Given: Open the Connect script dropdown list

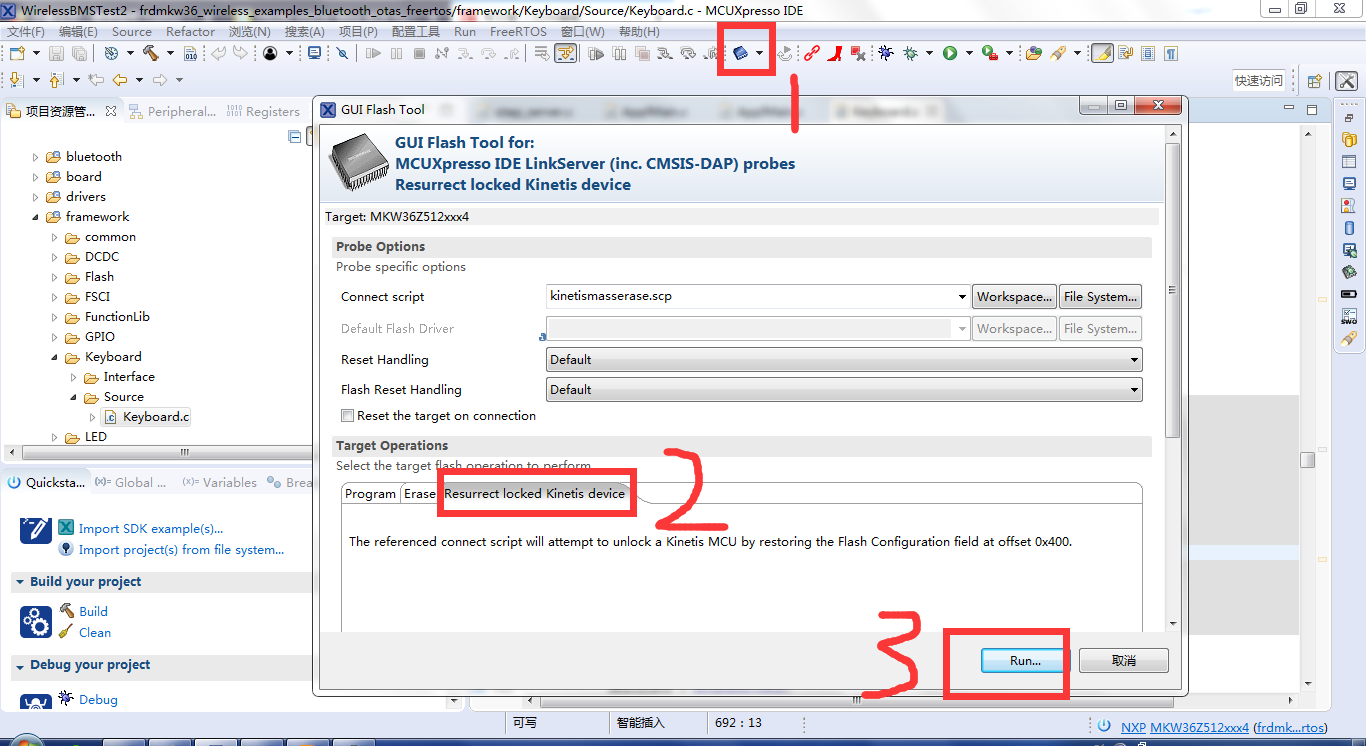Looking at the screenshot, I should pyautogui.click(x=961, y=296).
